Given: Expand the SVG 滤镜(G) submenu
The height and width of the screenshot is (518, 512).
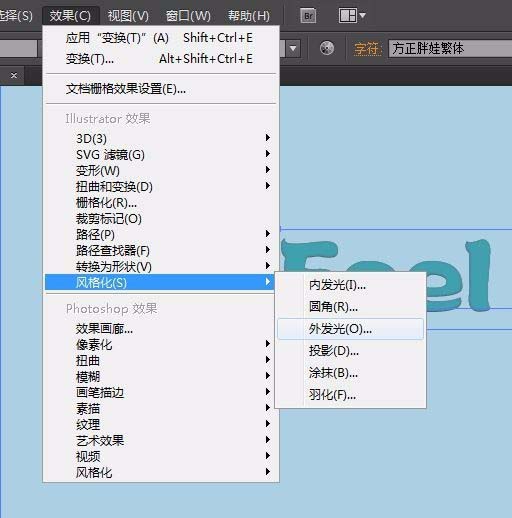Looking at the screenshot, I should pyautogui.click(x=161, y=154).
